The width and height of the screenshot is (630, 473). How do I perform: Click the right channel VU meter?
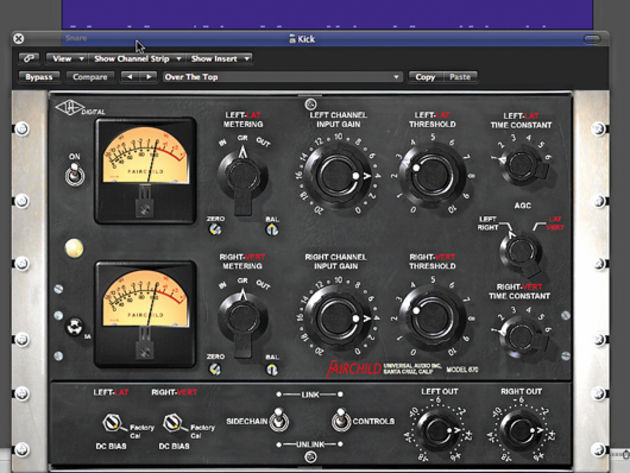(145, 314)
